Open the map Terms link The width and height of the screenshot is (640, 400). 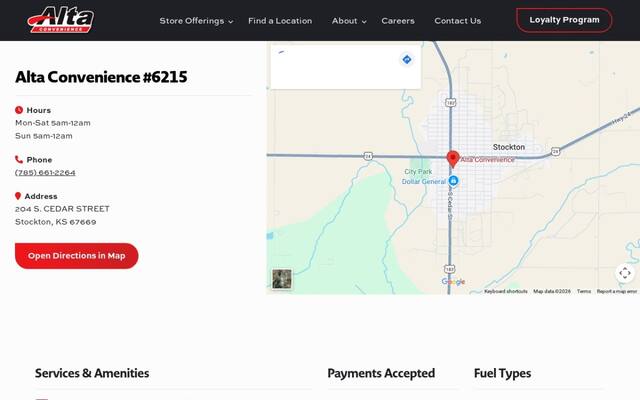[x=584, y=291]
